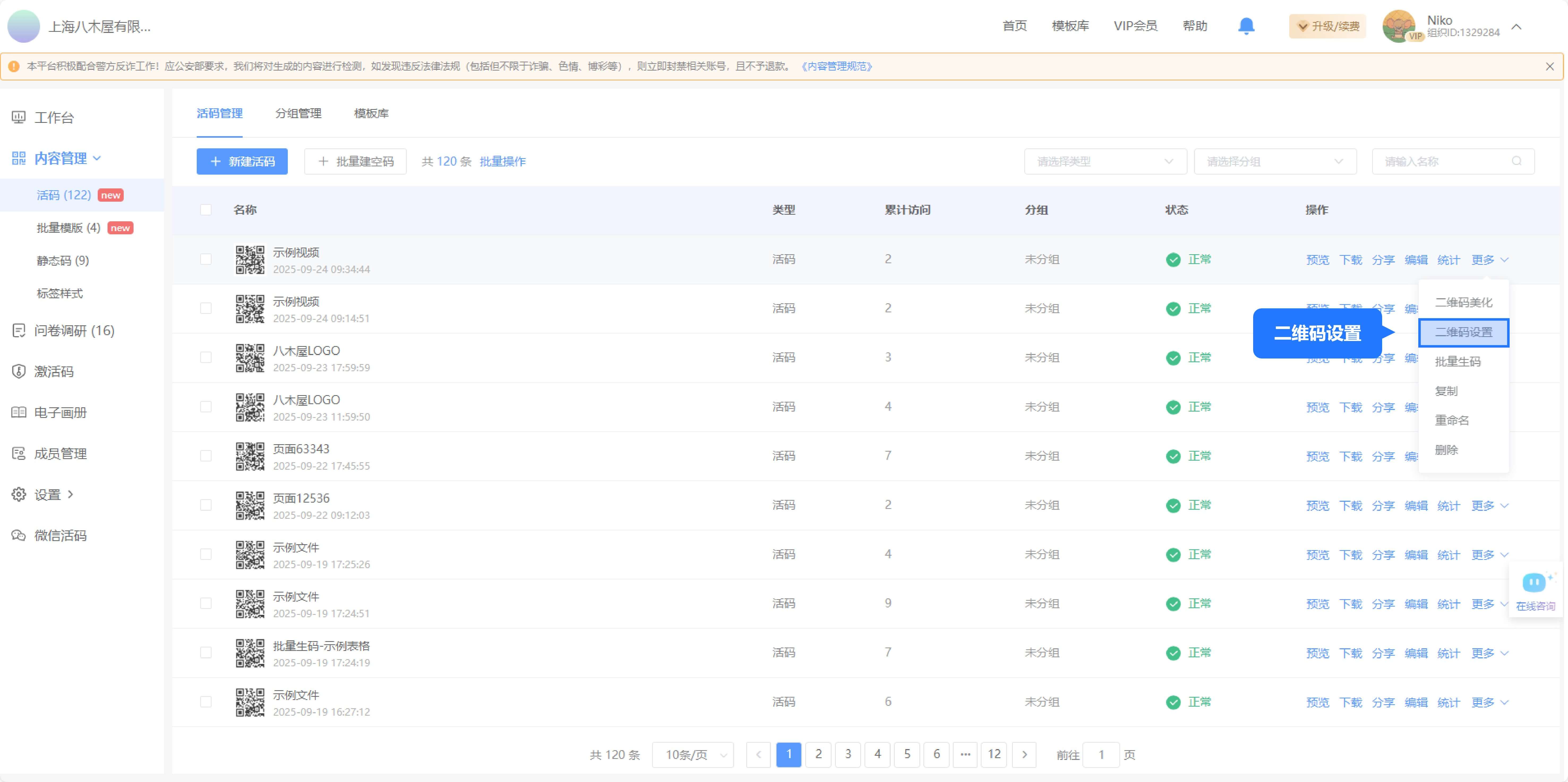The image size is (1568, 782).
Task: Open 电子画册 sidebar entry
Action: [60, 413]
